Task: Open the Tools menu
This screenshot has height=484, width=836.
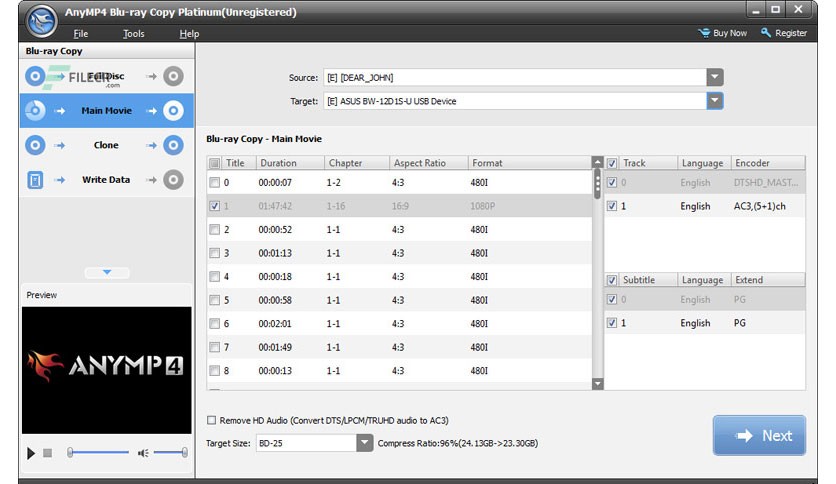Action: click(x=133, y=34)
